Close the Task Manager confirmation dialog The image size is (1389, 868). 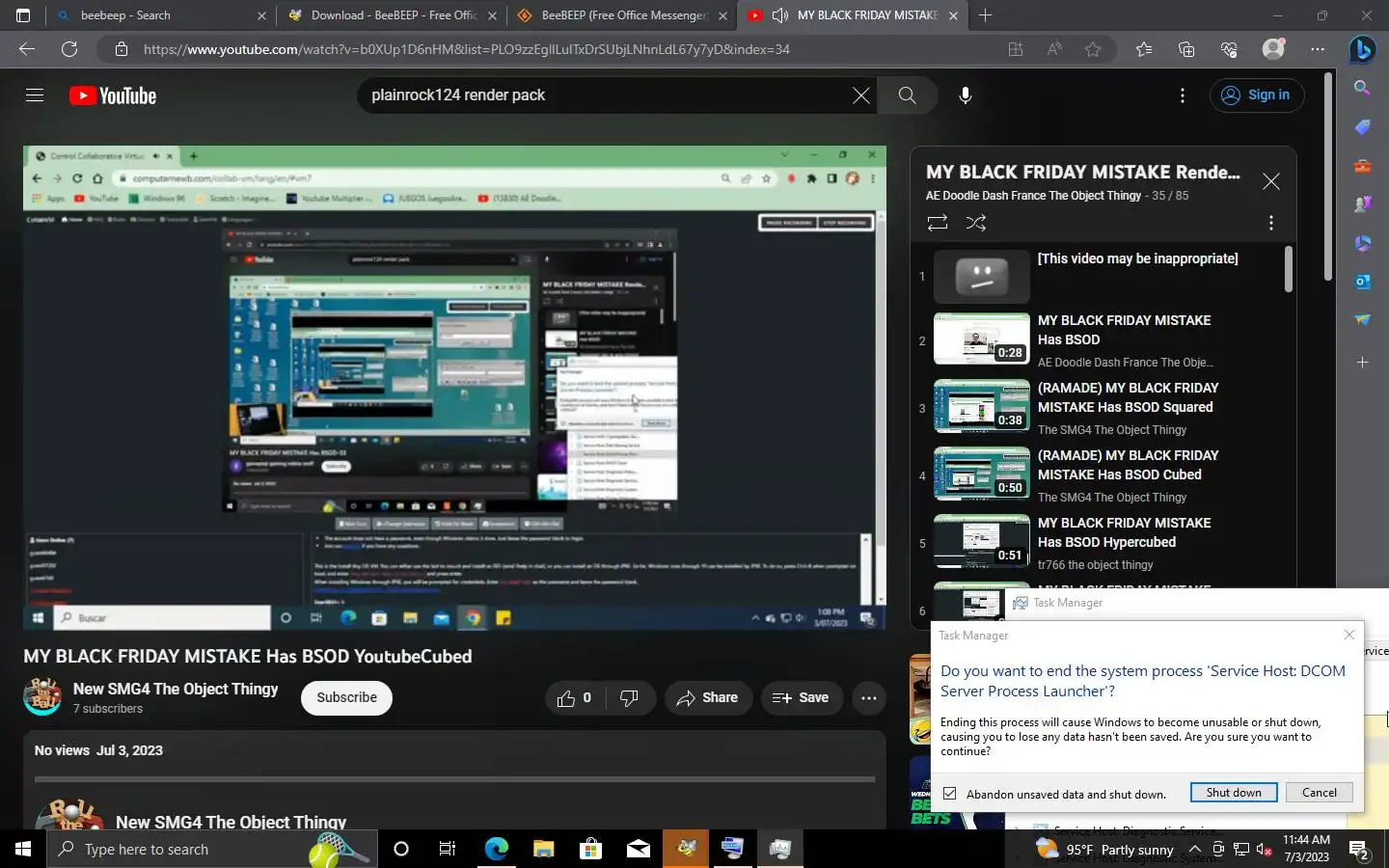(x=1348, y=635)
